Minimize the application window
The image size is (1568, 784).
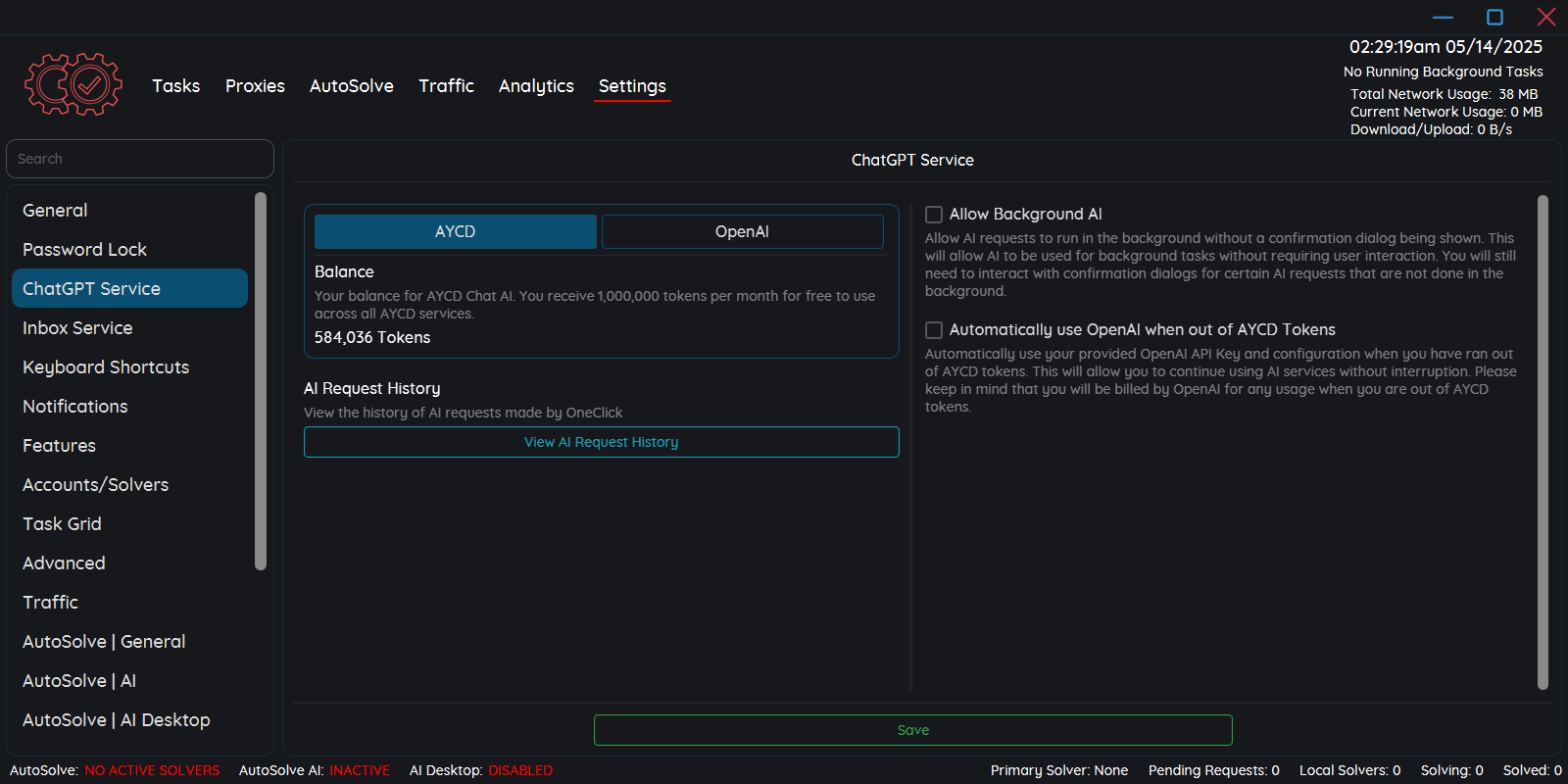[x=1443, y=17]
